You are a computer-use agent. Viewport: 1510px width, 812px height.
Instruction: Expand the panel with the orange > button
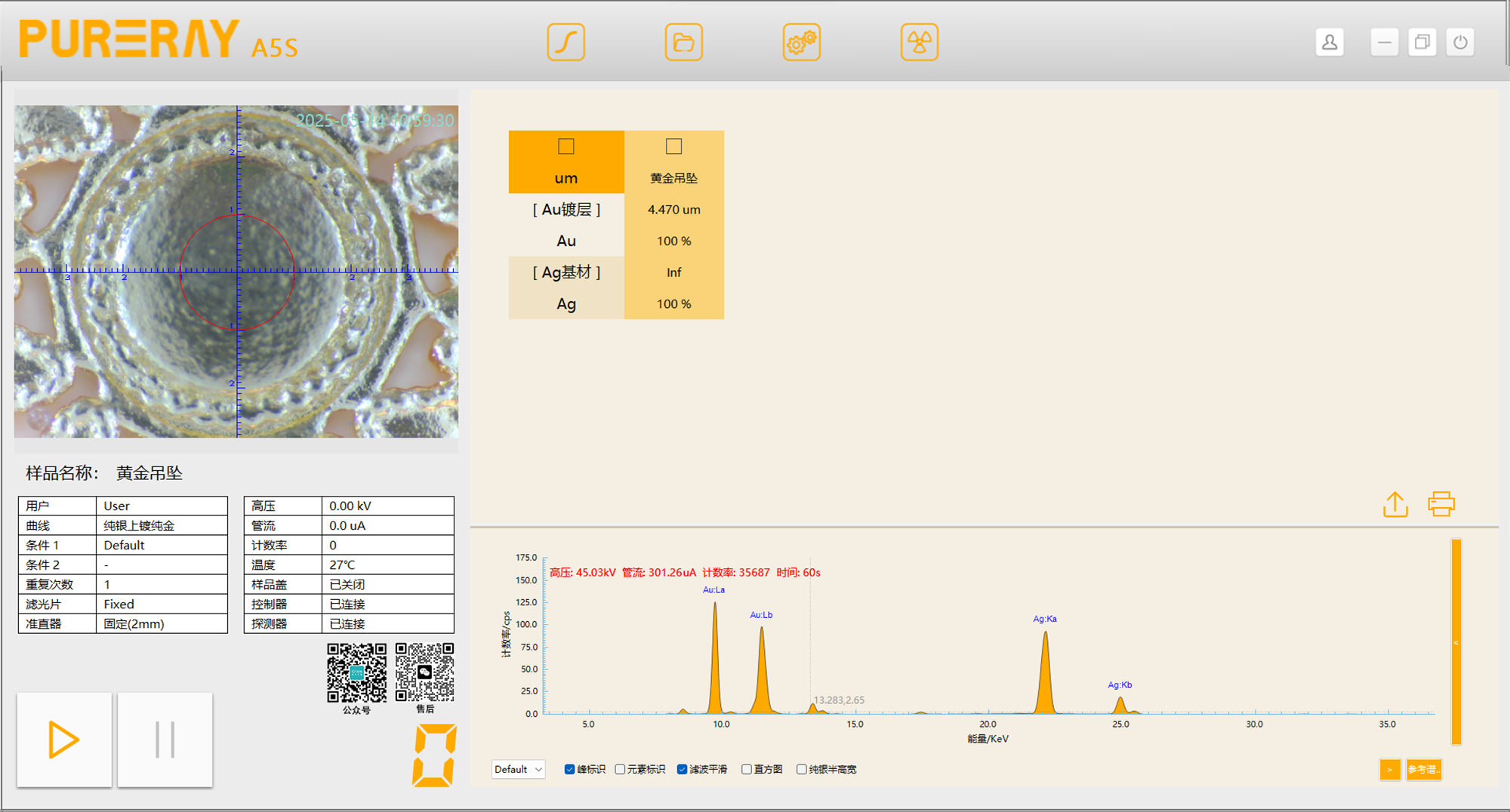1389,769
